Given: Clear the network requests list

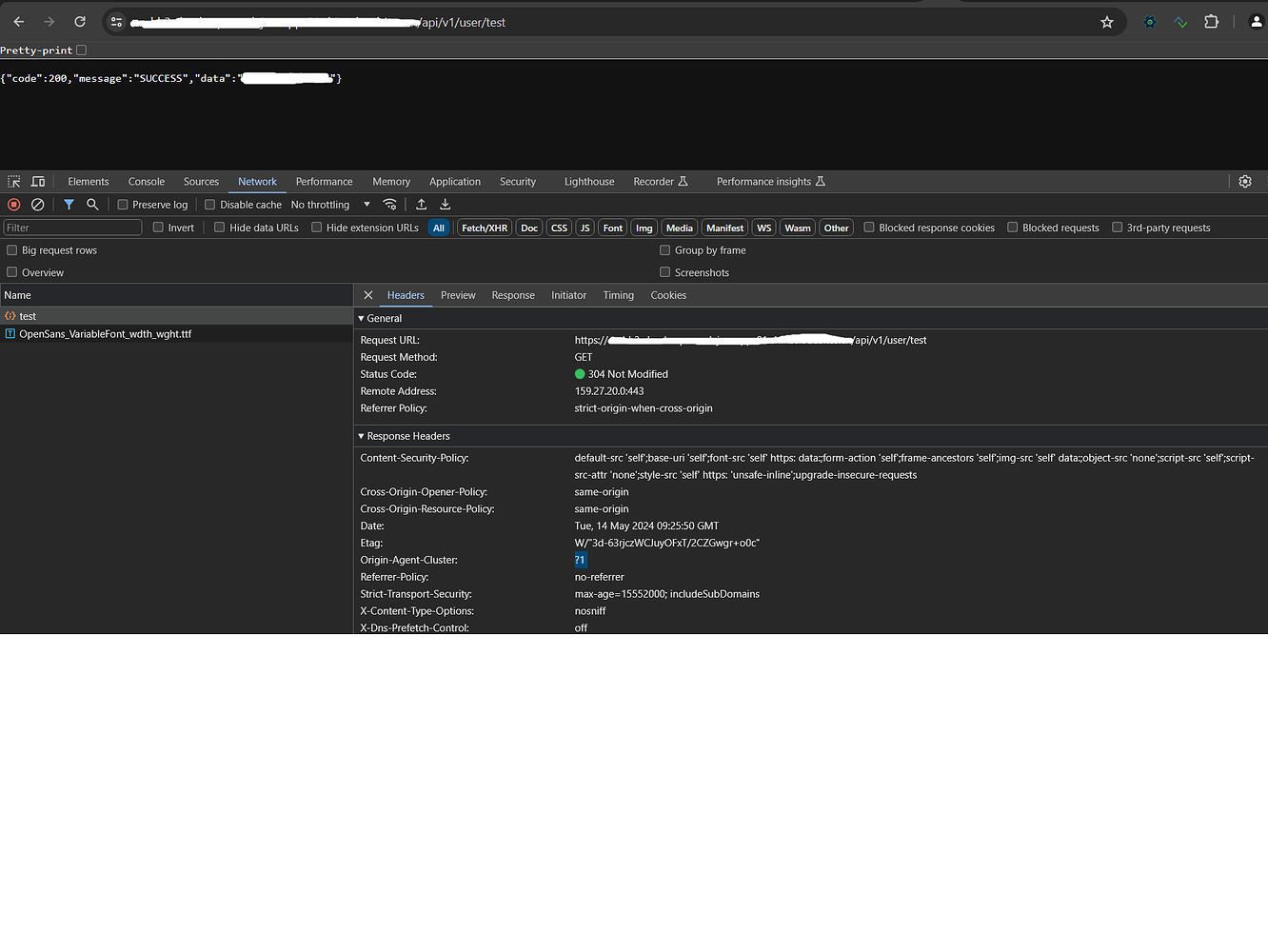Looking at the screenshot, I should pos(37,204).
